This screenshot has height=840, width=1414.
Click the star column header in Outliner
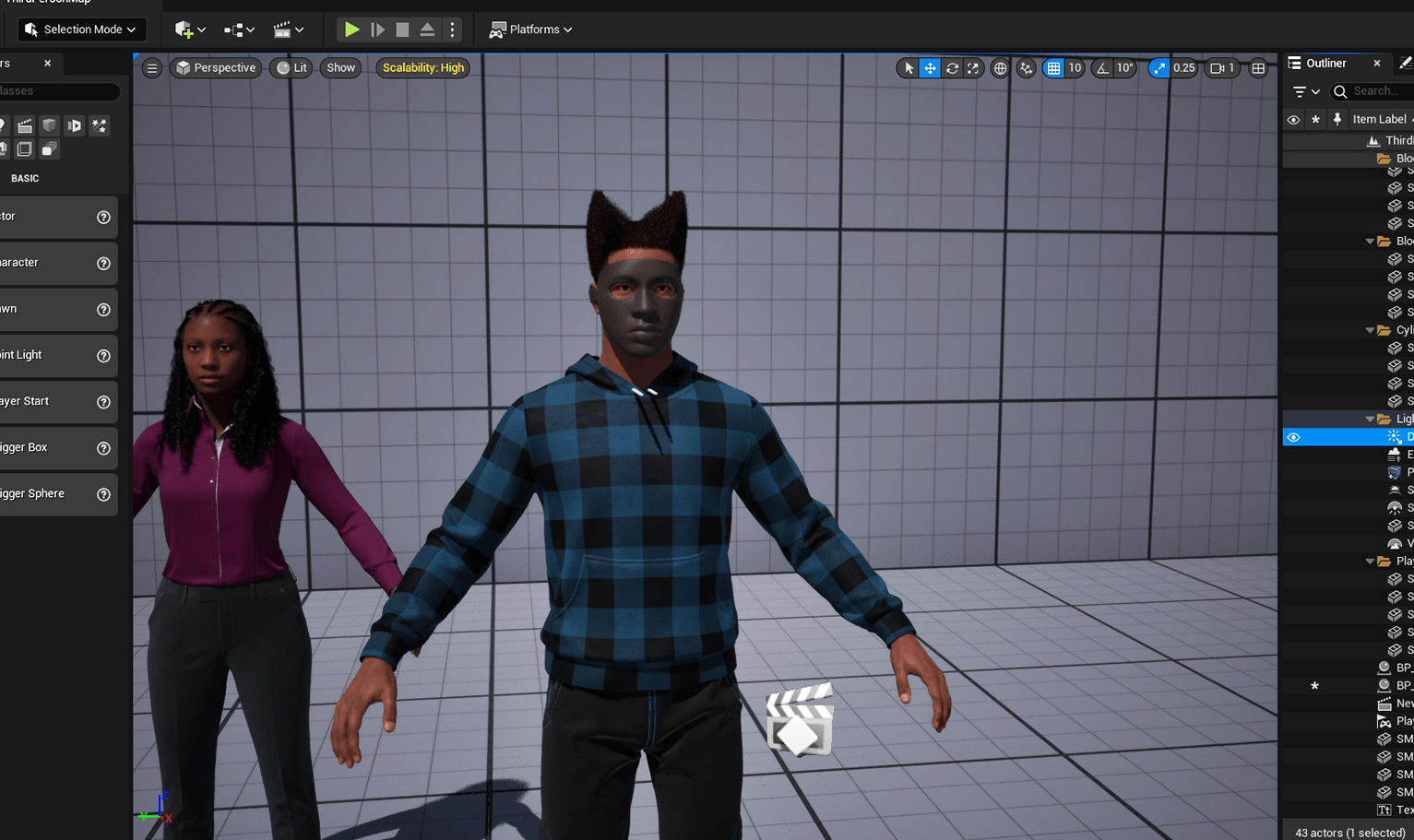1315,120
